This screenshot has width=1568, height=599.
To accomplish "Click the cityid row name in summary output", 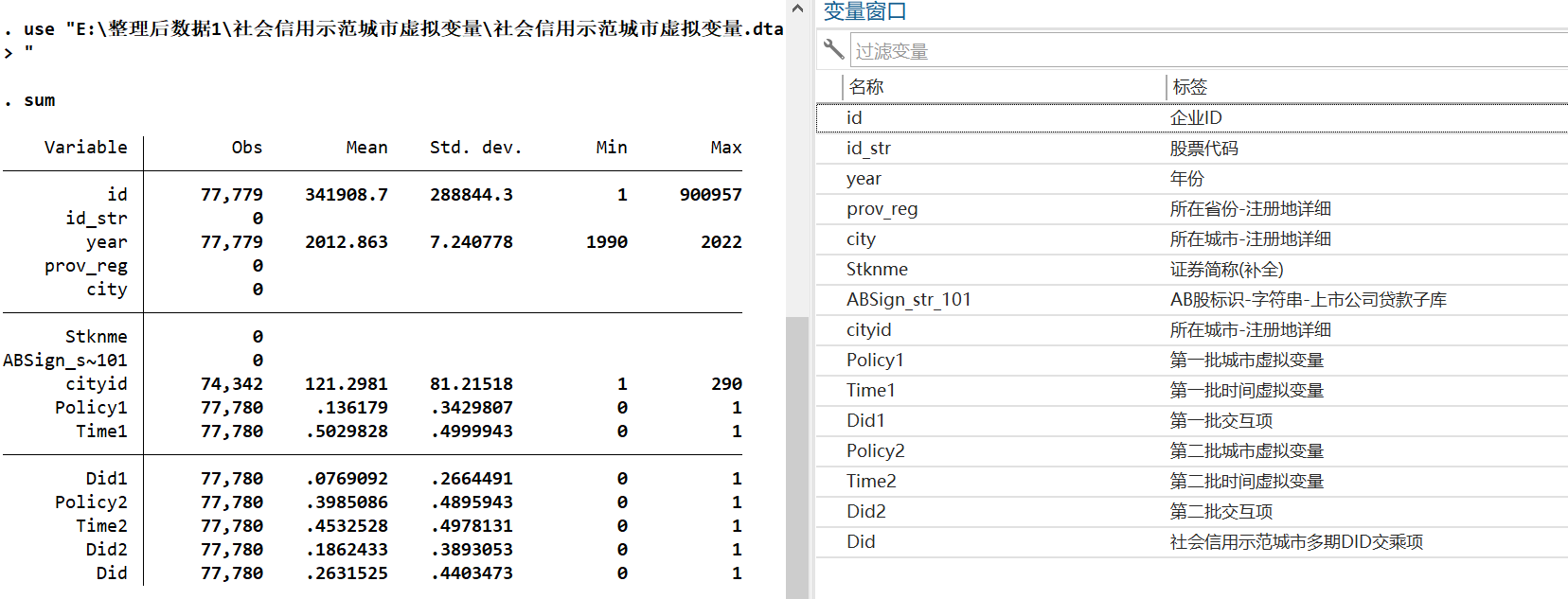I will pyautogui.click(x=96, y=384).
